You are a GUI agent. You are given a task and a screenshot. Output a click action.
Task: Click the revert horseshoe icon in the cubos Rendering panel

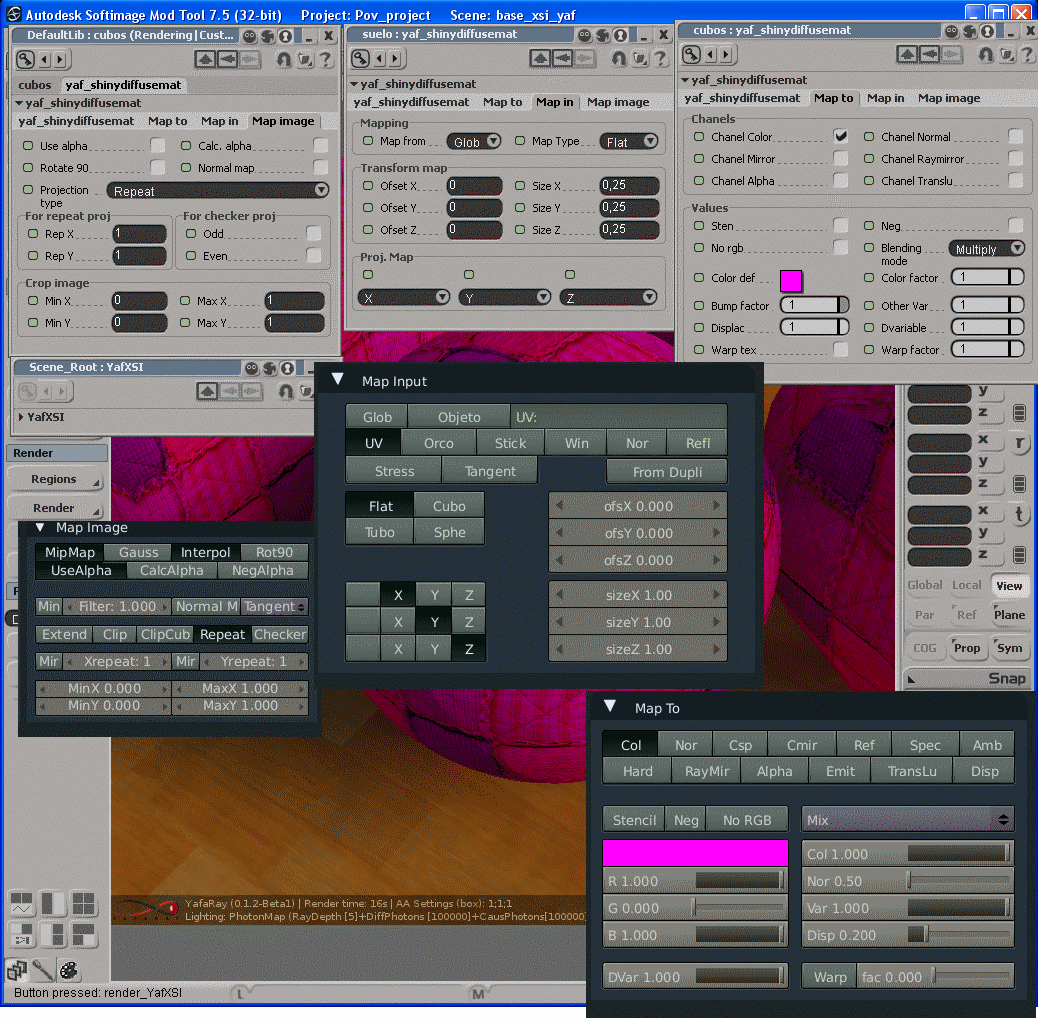point(283,60)
